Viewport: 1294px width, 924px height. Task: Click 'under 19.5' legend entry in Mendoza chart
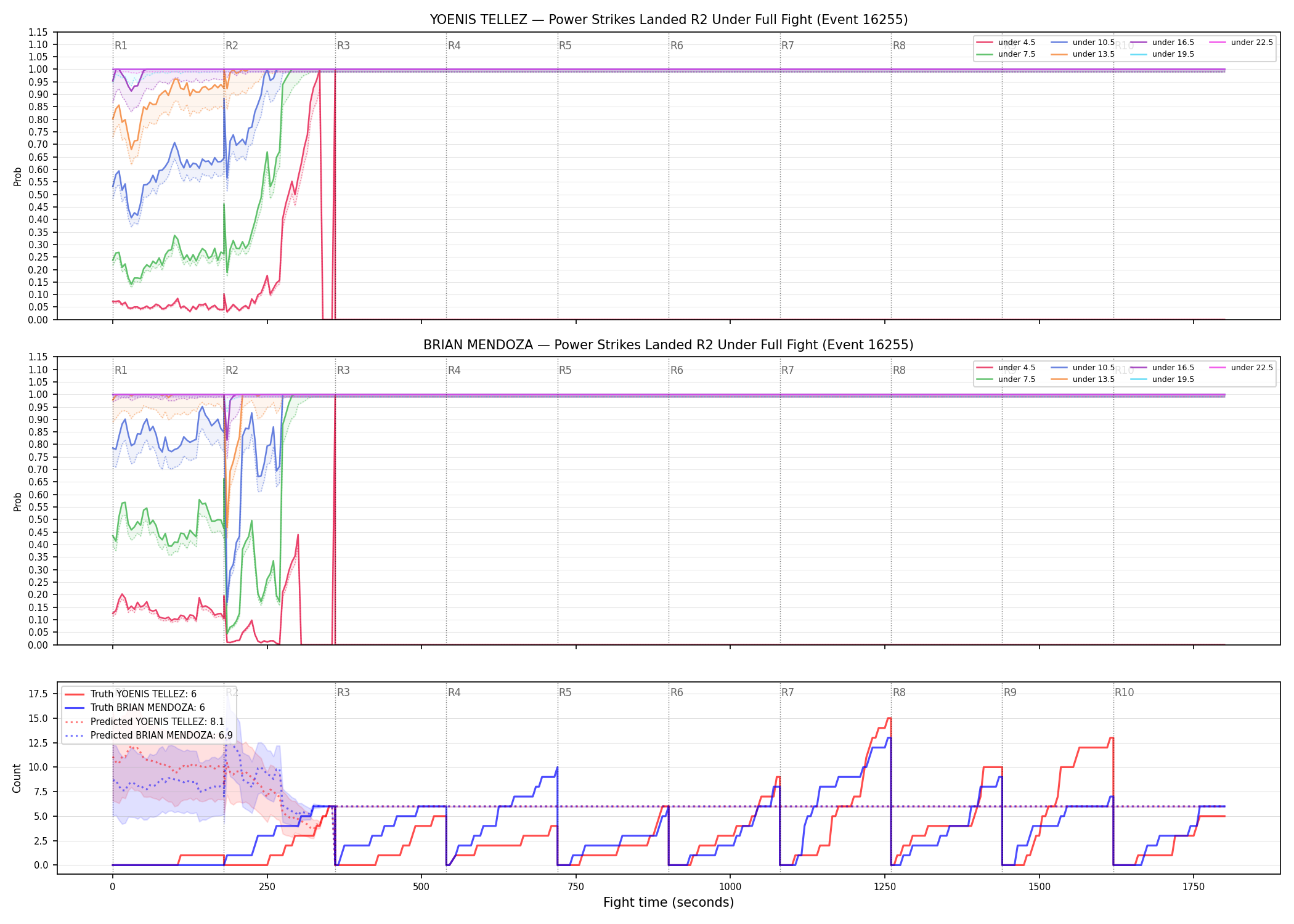[x=1162, y=379]
